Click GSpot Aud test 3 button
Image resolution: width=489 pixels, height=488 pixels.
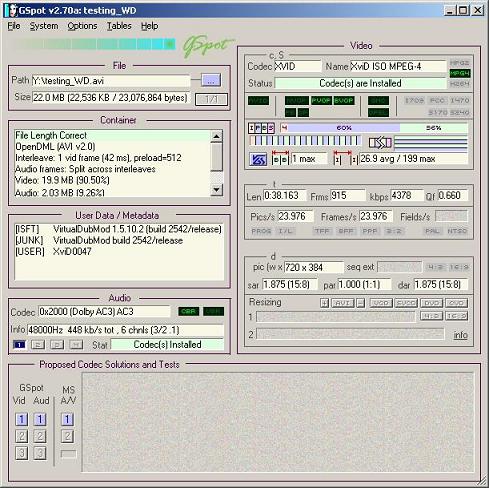pyautogui.click(x=40, y=453)
